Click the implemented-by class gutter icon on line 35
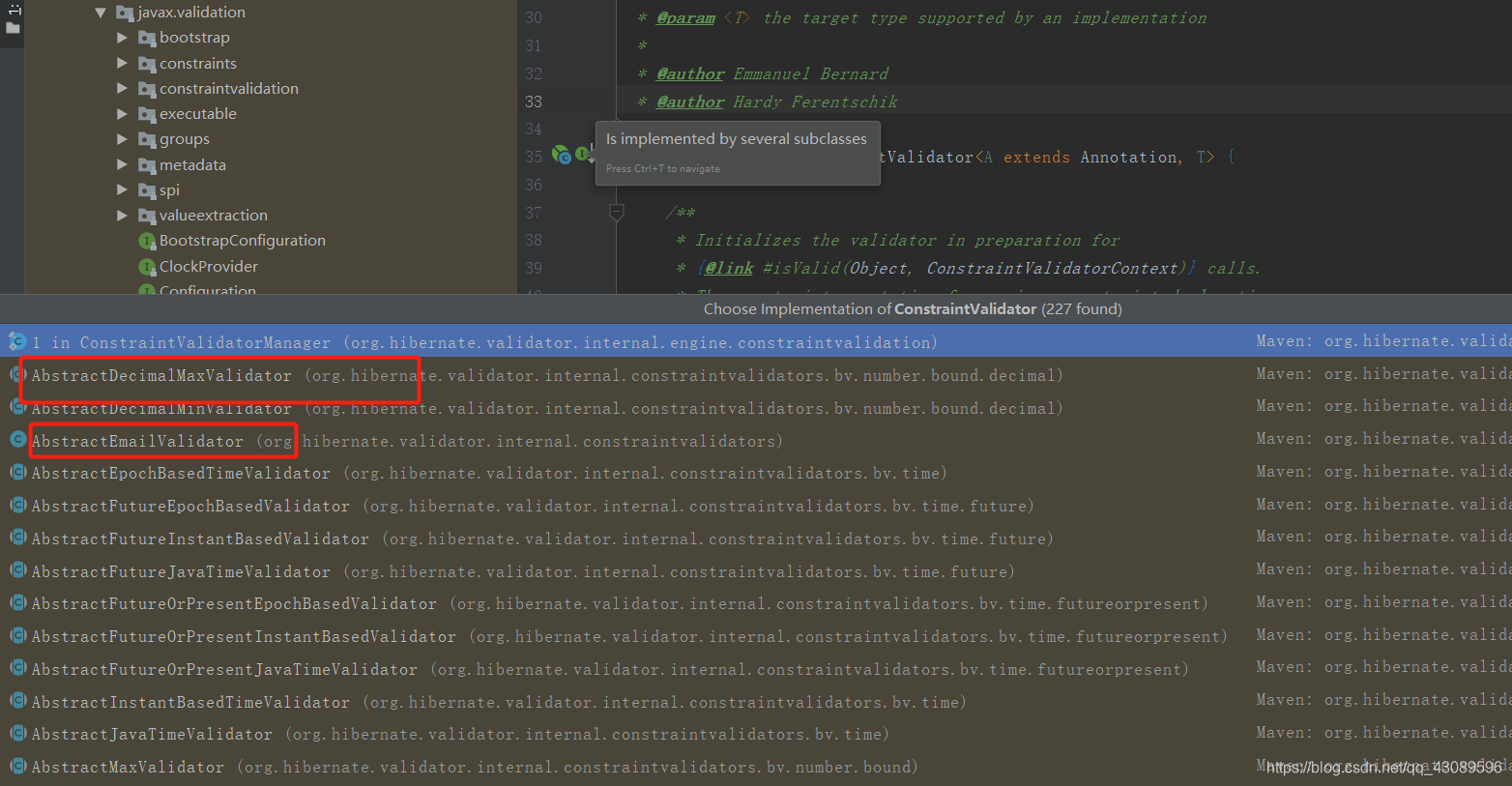Viewport: 1512px width, 786px height. (x=561, y=154)
